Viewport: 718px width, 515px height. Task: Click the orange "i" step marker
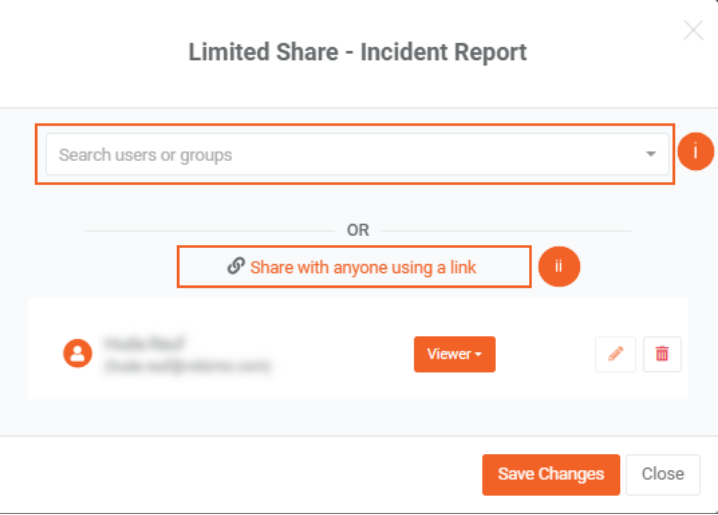696,152
